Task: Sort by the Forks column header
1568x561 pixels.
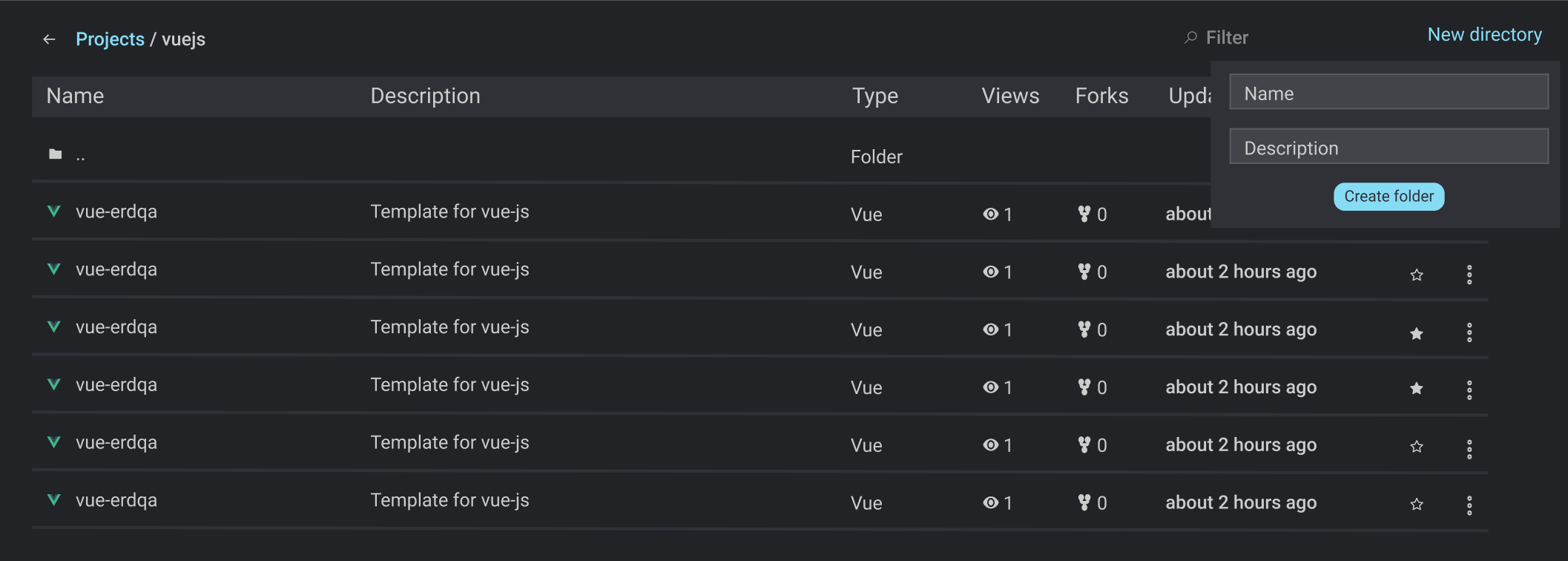Action: (1101, 96)
